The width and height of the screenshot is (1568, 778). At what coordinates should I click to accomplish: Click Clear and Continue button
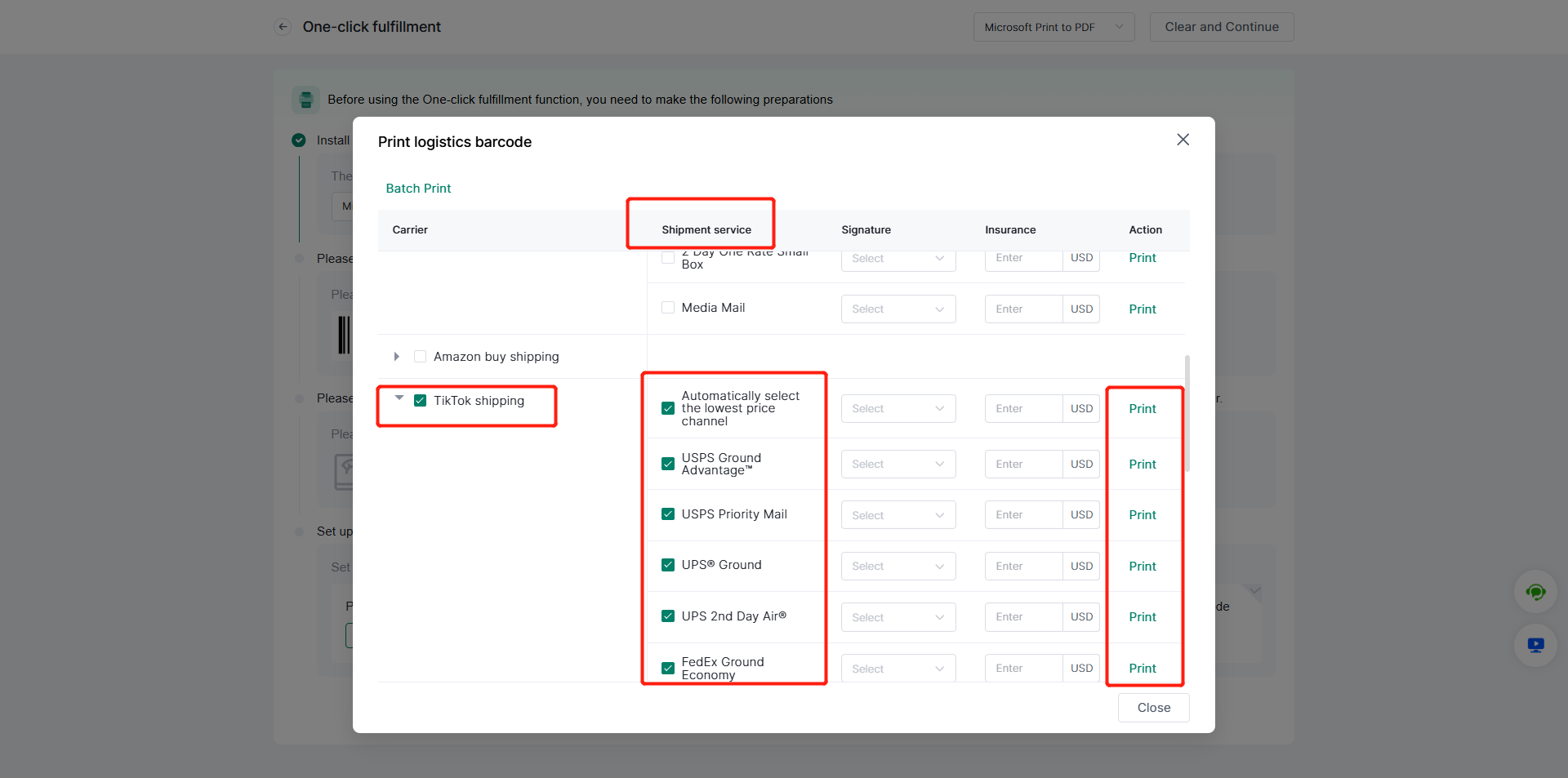(x=1222, y=27)
